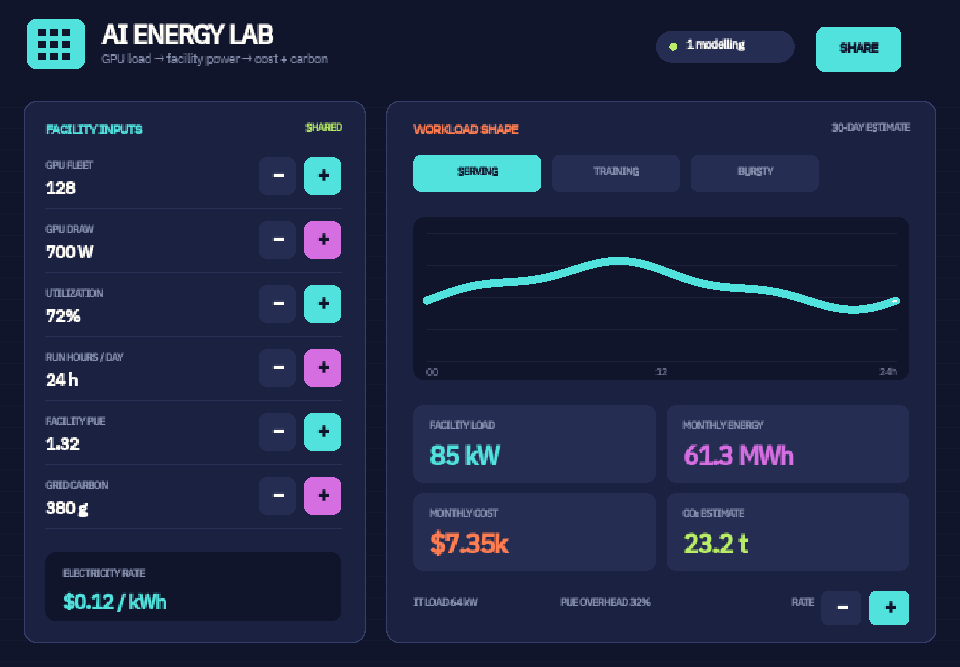Click the Monthly Energy 61.3 MWh card
Viewport: 960px width, 667px height.
click(x=788, y=444)
